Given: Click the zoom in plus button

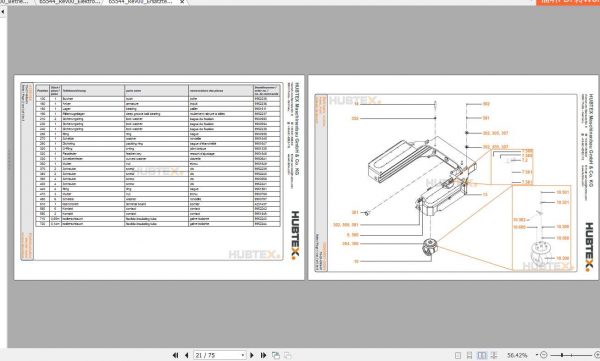Looking at the screenshot, I should pyautogui.click(x=597, y=355).
